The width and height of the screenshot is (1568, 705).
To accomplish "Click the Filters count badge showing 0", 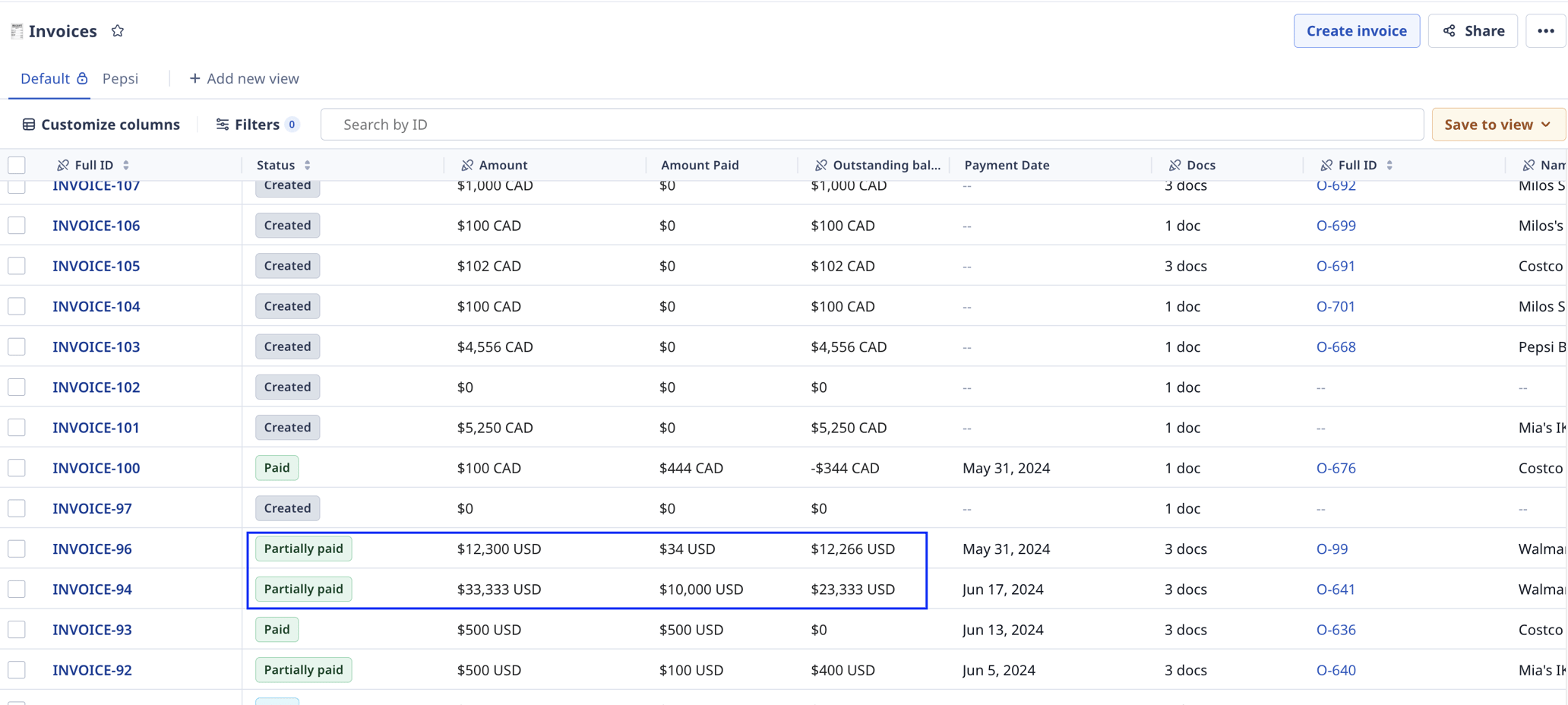I will [292, 125].
